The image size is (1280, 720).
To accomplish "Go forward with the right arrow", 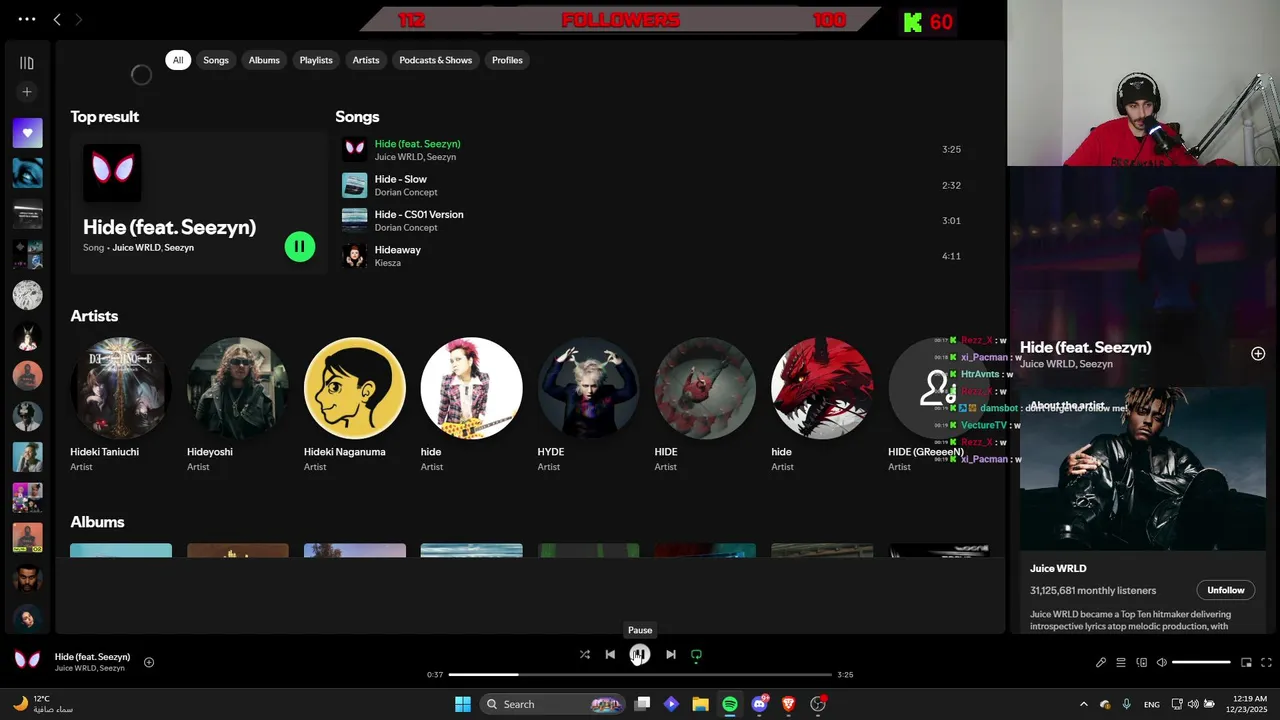I will [x=79, y=19].
